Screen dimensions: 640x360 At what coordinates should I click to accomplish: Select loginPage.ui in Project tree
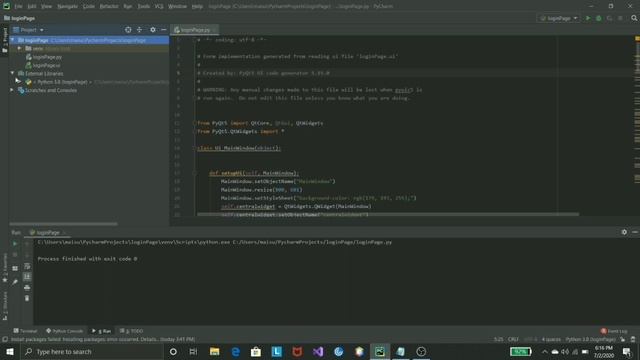[x=47, y=65]
